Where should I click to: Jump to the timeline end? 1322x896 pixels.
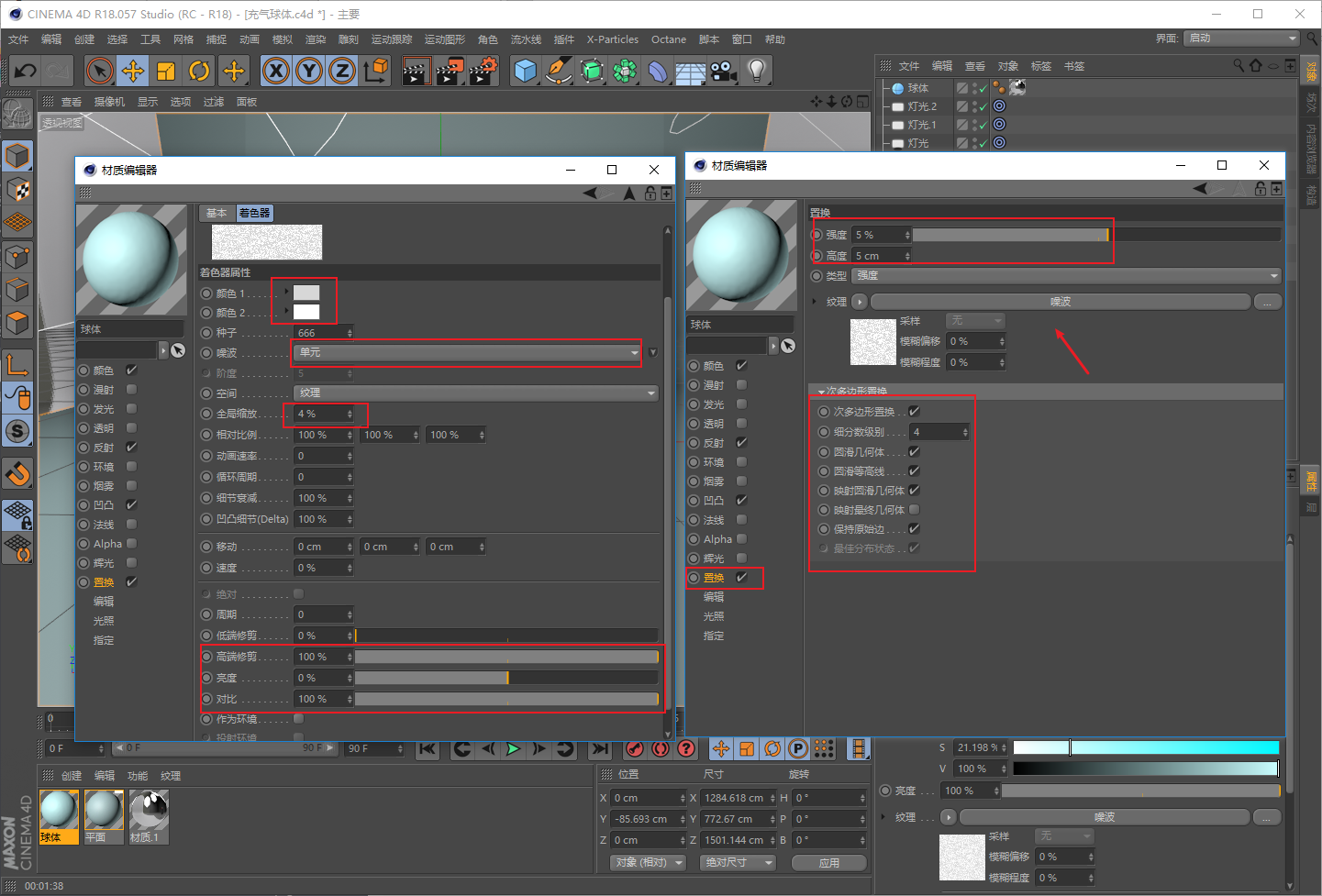(600, 749)
